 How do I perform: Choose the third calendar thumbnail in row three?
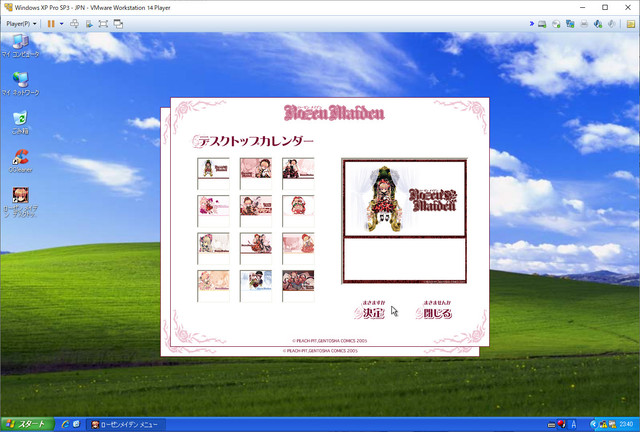(298, 248)
